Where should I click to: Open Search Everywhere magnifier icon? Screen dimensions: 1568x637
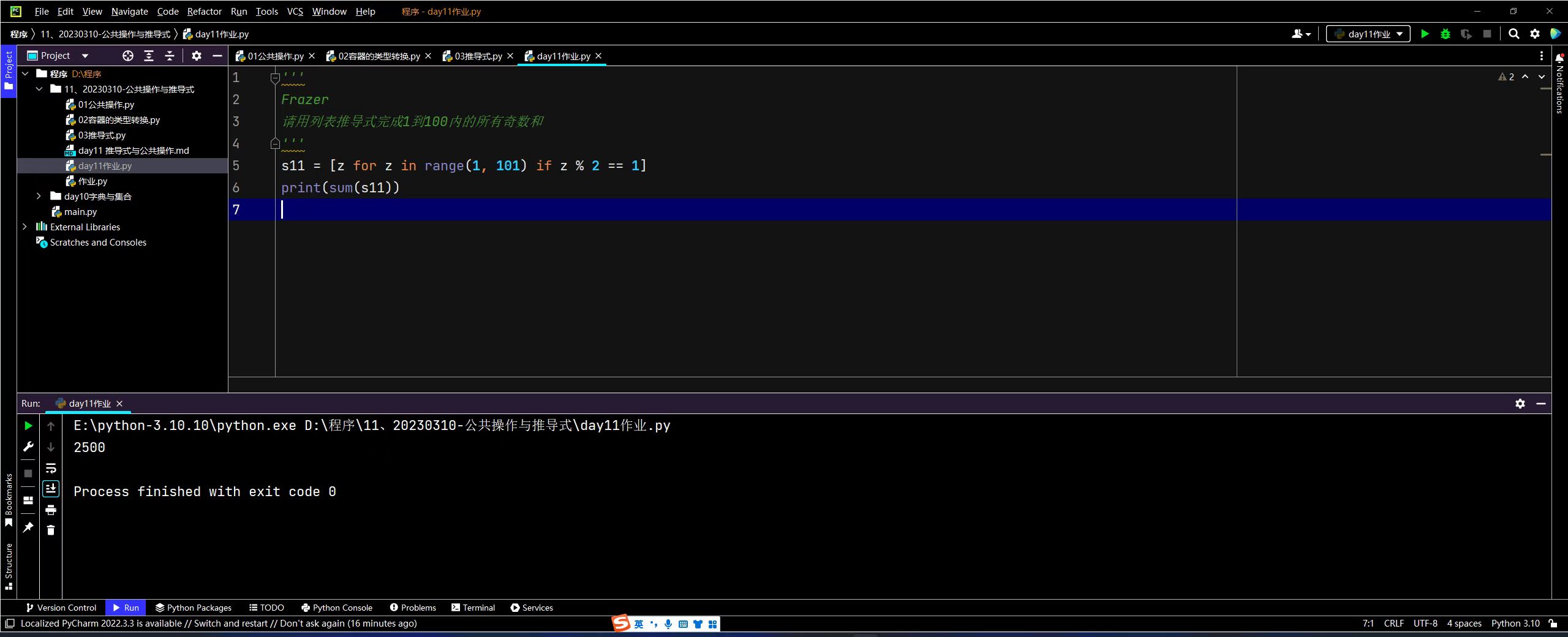[x=1513, y=34]
